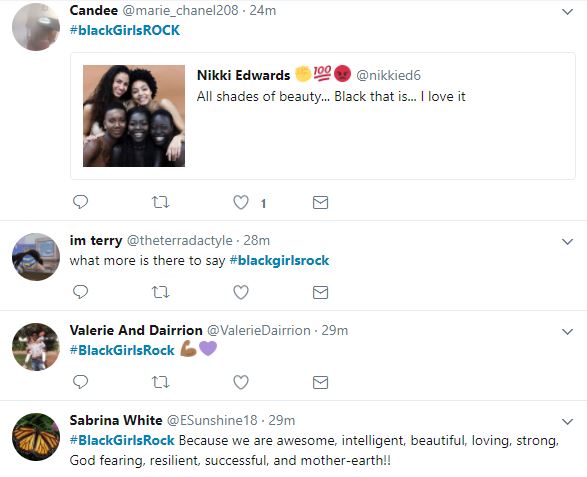Retweet Valerie And Dairrion's tweet

(161, 382)
